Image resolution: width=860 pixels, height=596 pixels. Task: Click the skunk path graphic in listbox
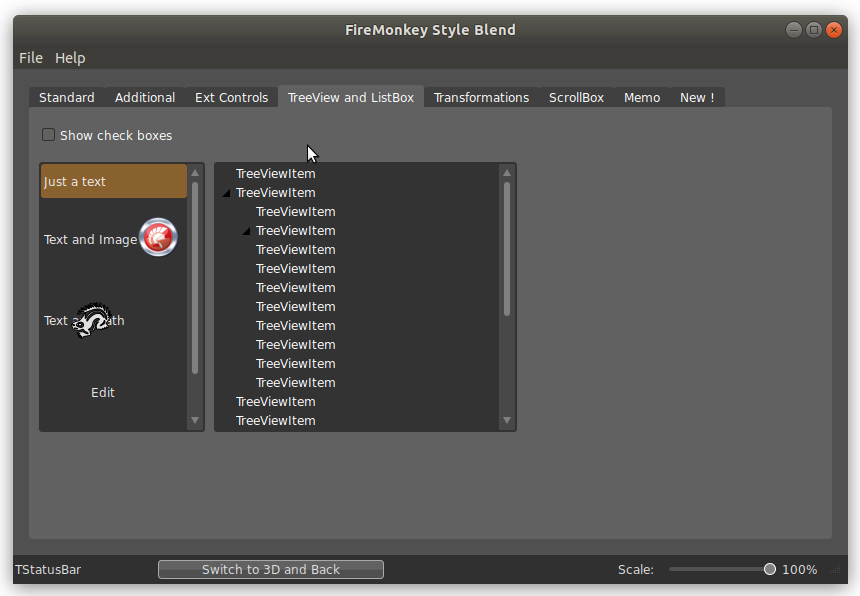pos(92,320)
